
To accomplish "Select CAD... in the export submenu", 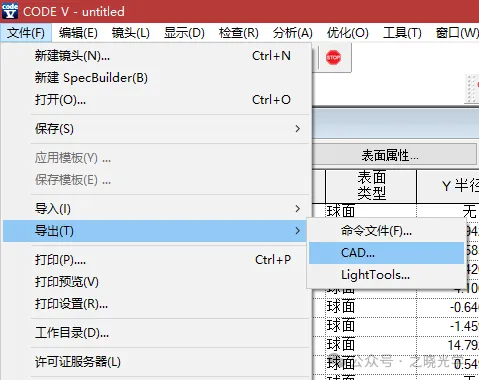I will click(x=386, y=253).
